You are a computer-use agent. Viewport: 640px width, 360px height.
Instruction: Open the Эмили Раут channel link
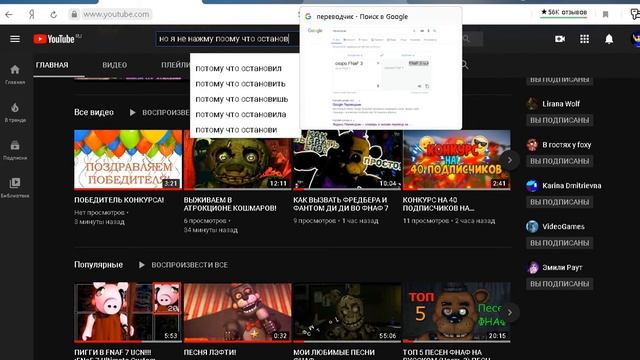(x=562, y=267)
